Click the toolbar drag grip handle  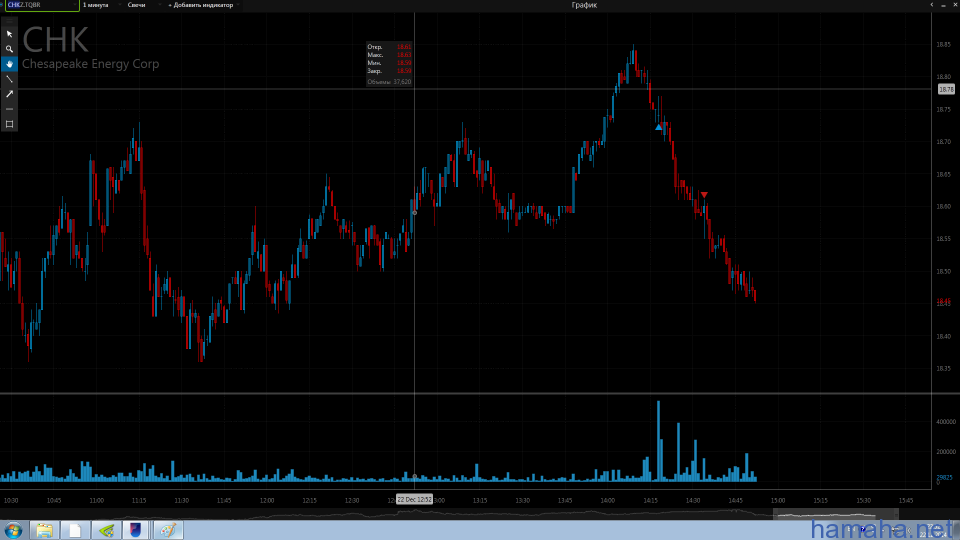[x=9, y=22]
